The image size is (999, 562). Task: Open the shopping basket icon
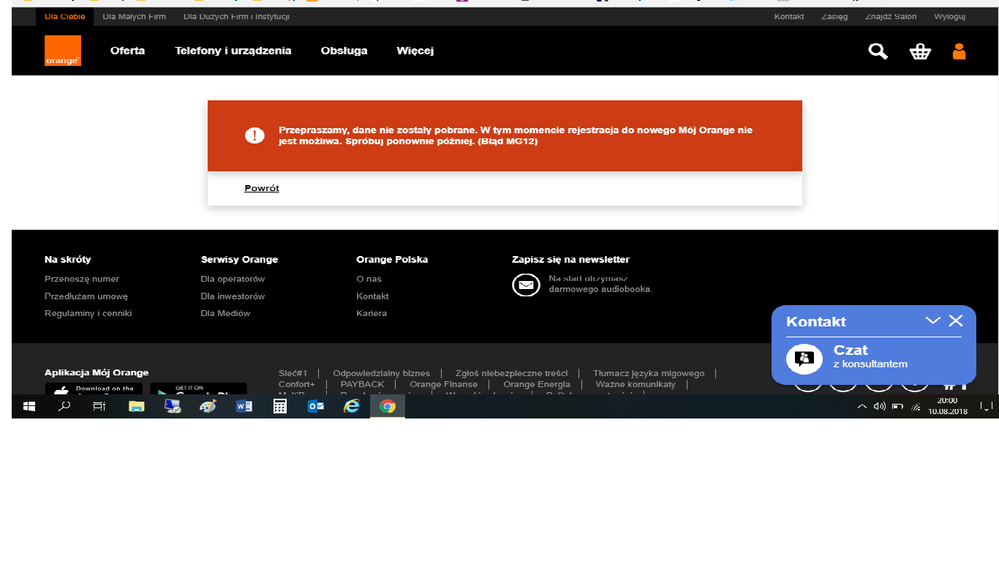pos(920,51)
